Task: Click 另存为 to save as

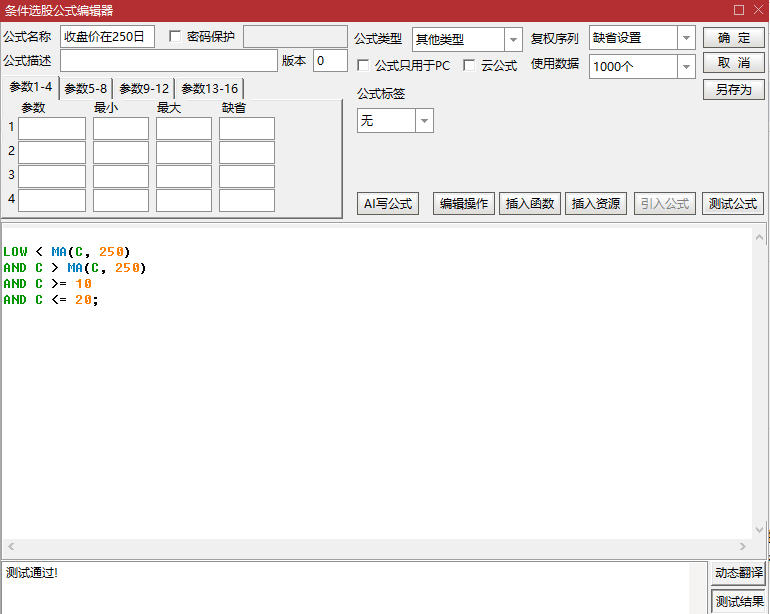Action: (733, 90)
